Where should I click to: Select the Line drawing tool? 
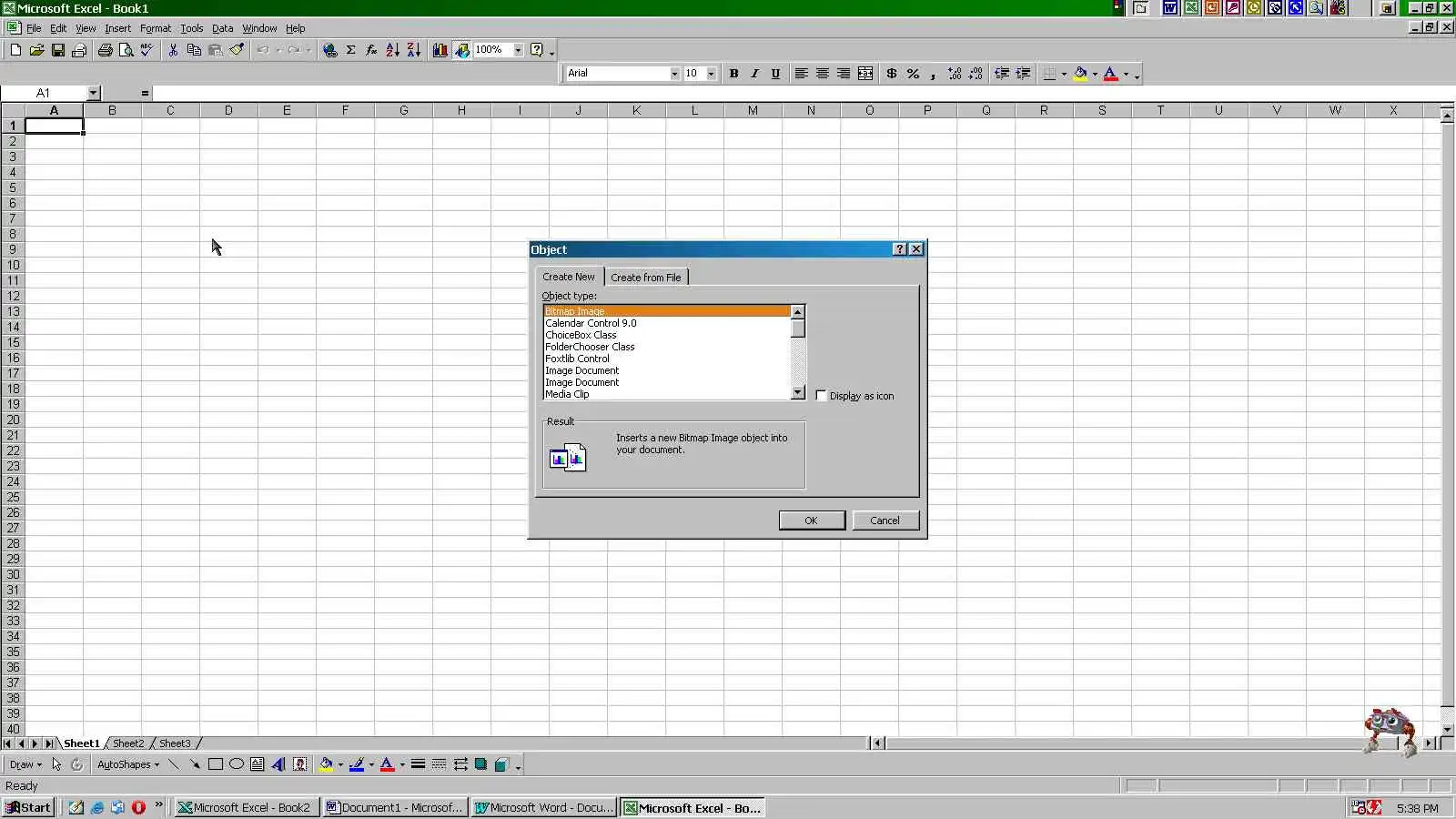[x=174, y=764]
